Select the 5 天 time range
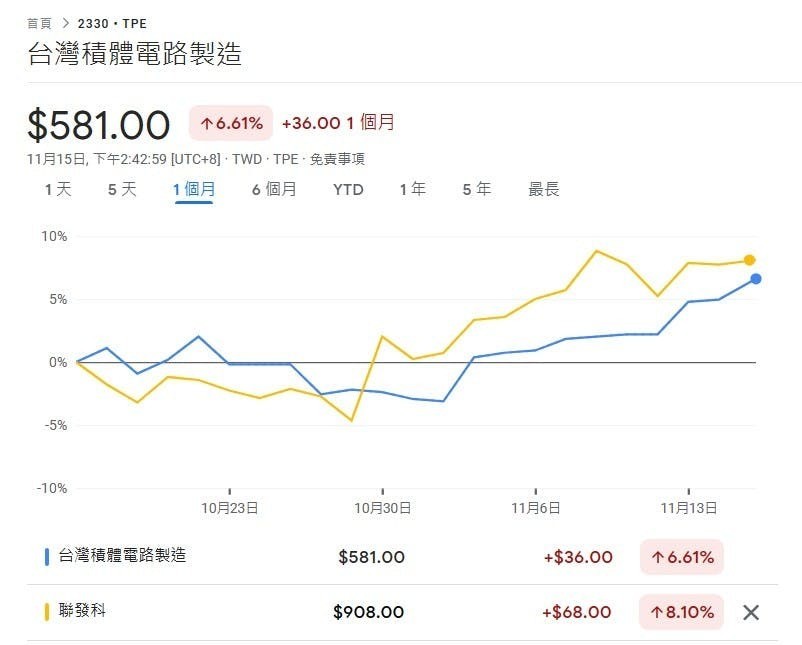 tap(122, 189)
